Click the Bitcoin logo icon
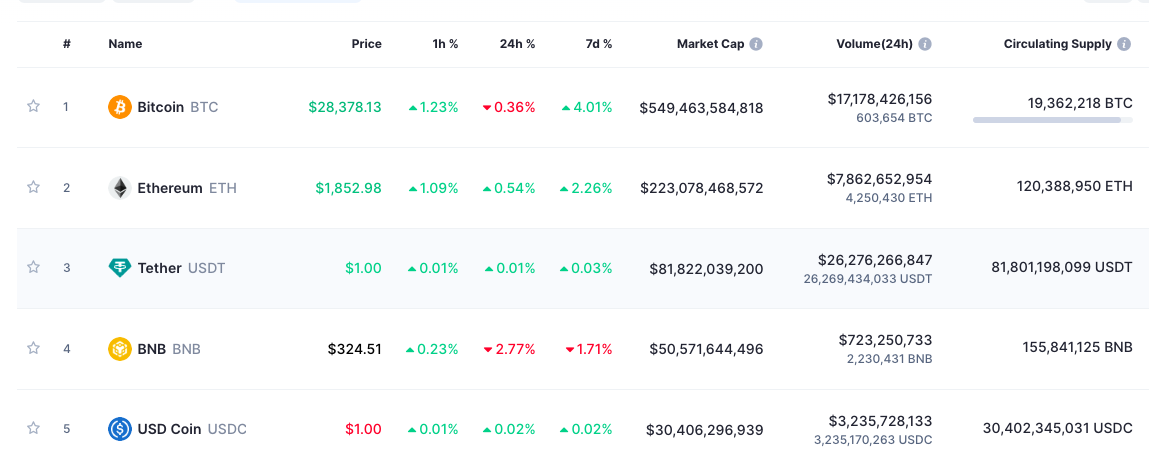The height and width of the screenshot is (467, 1149). pos(120,107)
